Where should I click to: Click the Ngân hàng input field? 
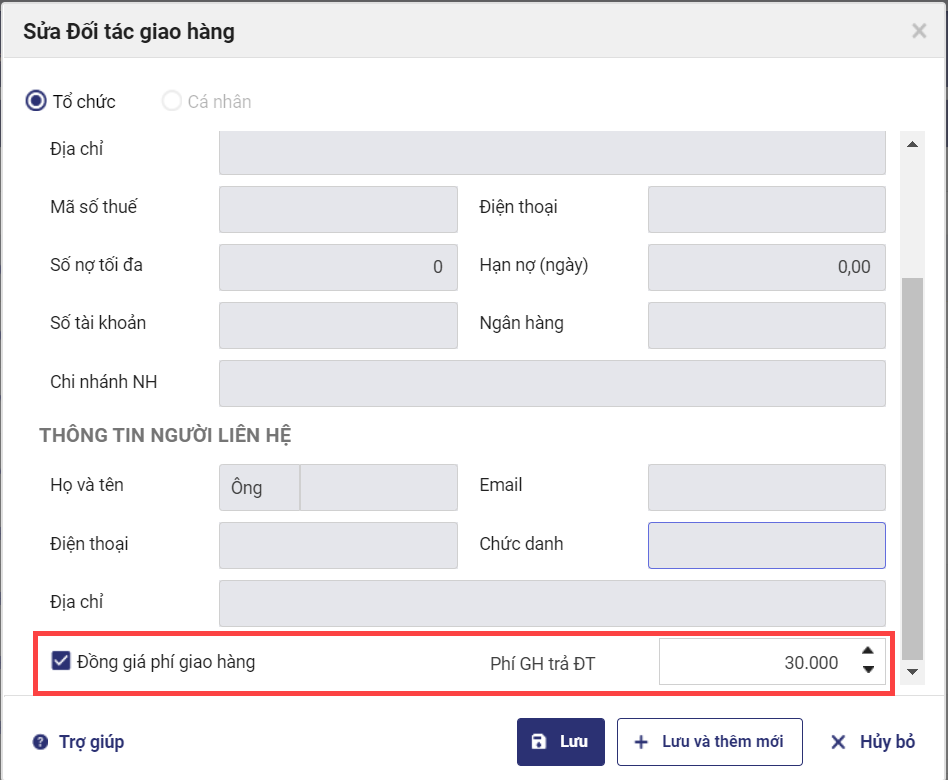coord(766,325)
